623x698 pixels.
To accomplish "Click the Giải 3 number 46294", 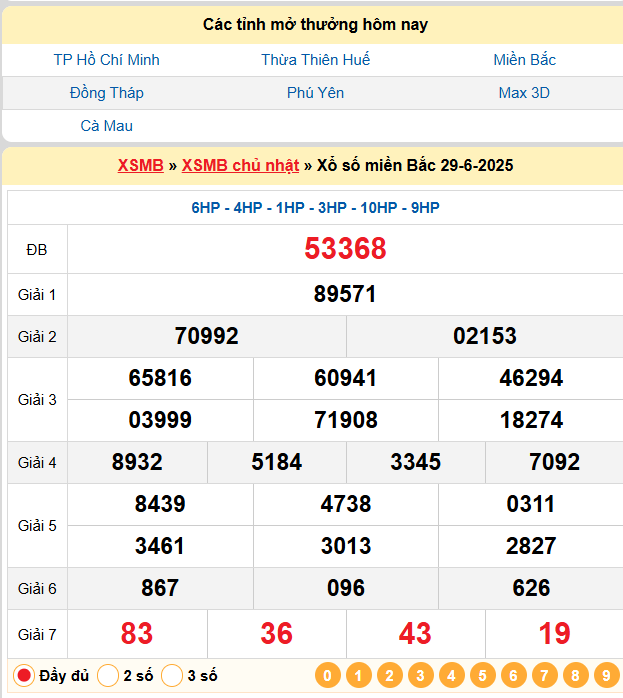I will 531,378.
